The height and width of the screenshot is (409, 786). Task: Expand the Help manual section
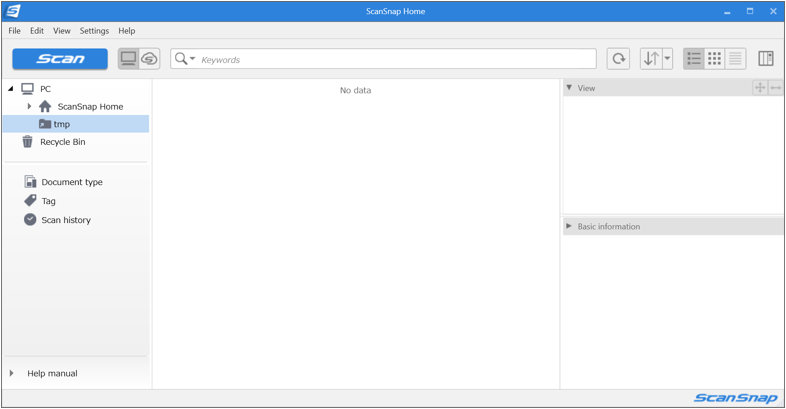11,373
